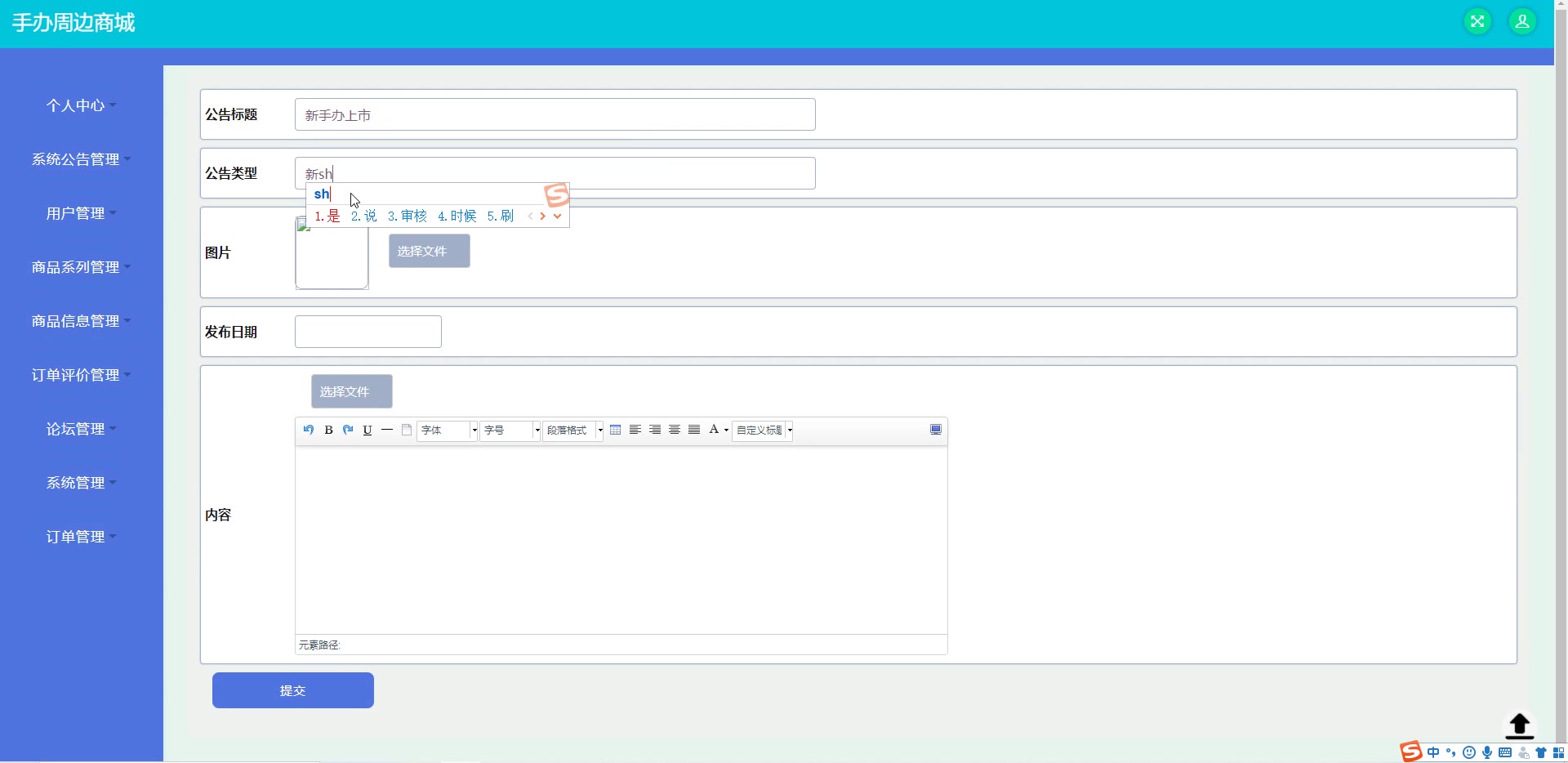
Task: Expand the IME candidate list down arrow
Action: [x=557, y=216]
